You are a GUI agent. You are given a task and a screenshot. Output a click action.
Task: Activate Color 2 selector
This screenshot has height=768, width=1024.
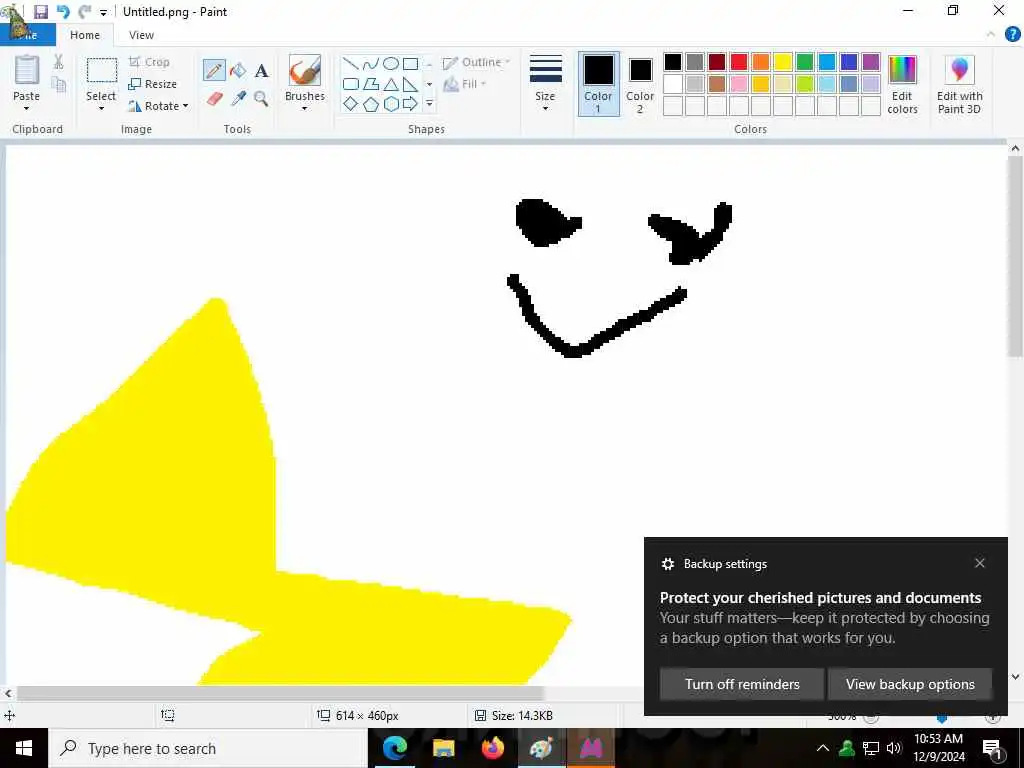[640, 84]
